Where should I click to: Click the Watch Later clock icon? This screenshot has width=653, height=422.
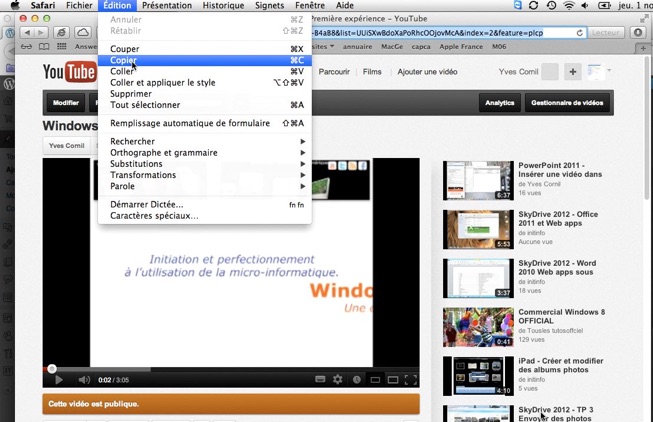tap(356, 380)
